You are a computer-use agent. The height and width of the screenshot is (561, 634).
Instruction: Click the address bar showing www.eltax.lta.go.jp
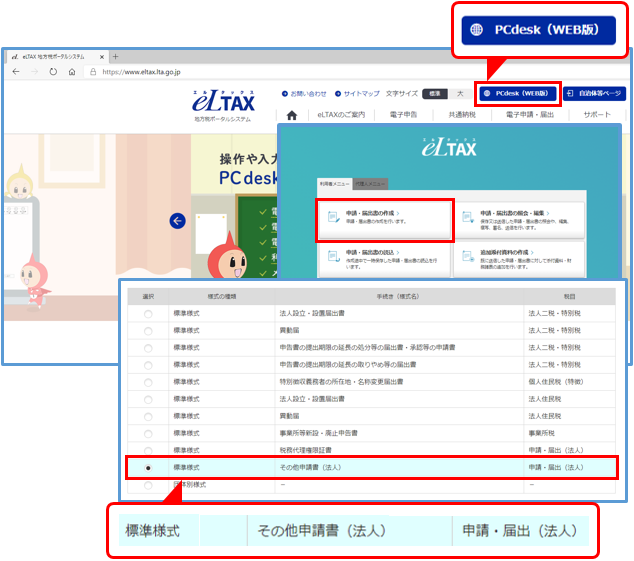tap(141, 72)
